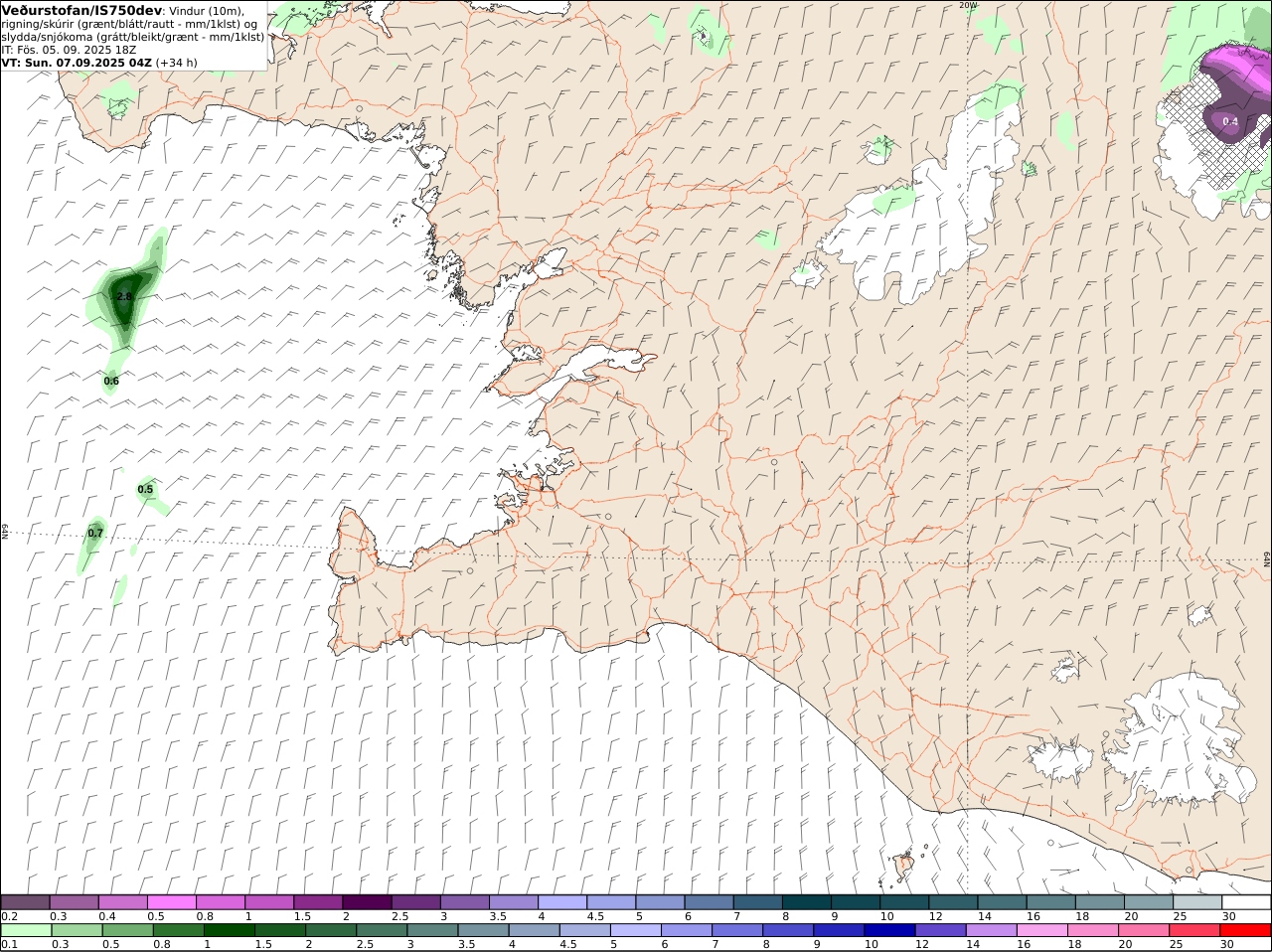The image size is (1272, 952).
Task: Pick the upper-row legend swatch starting at 4
Action: pos(561,902)
